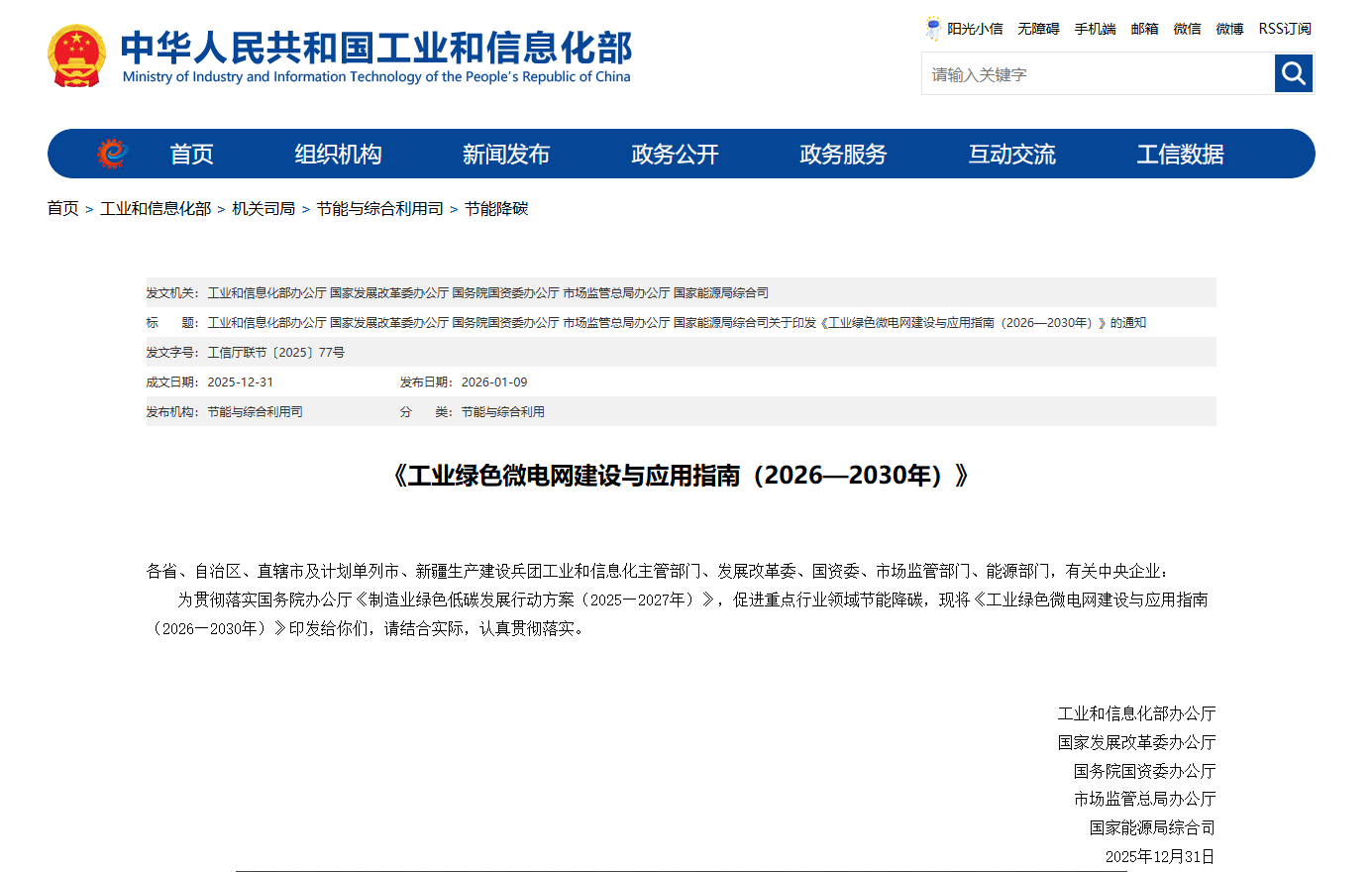Screen dimensions: 1372x872
Task: Click the 请输入关键字 search field
Action: pos(1098,74)
